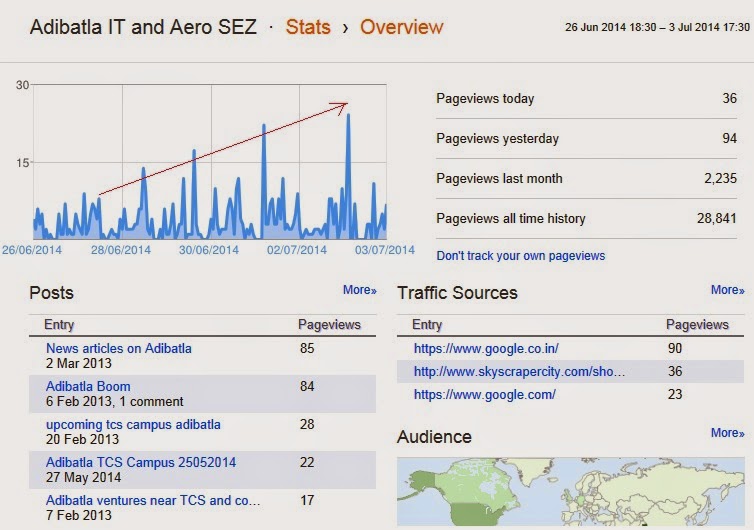Open the Stats breadcrumb link
This screenshot has width=754, height=530.
point(308,27)
